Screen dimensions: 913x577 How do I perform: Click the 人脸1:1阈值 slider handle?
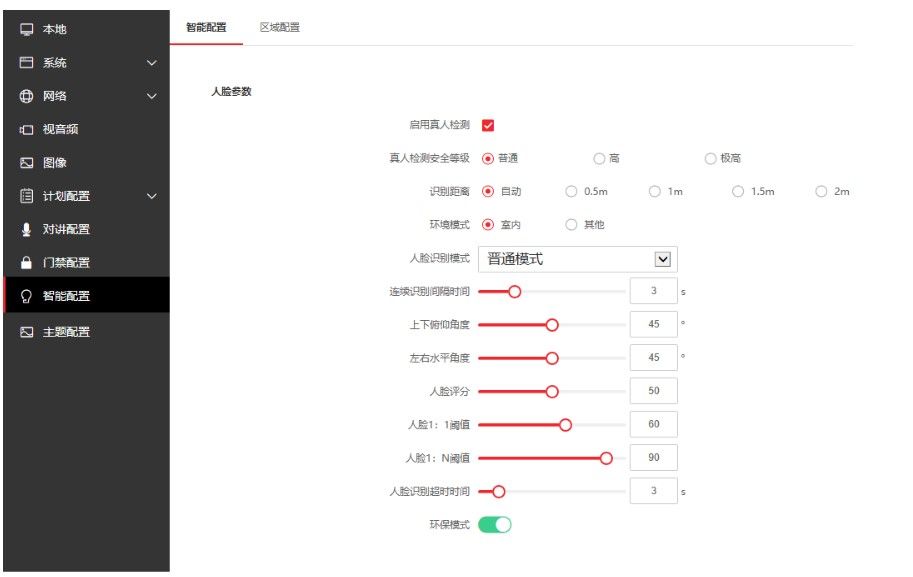(565, 425)
